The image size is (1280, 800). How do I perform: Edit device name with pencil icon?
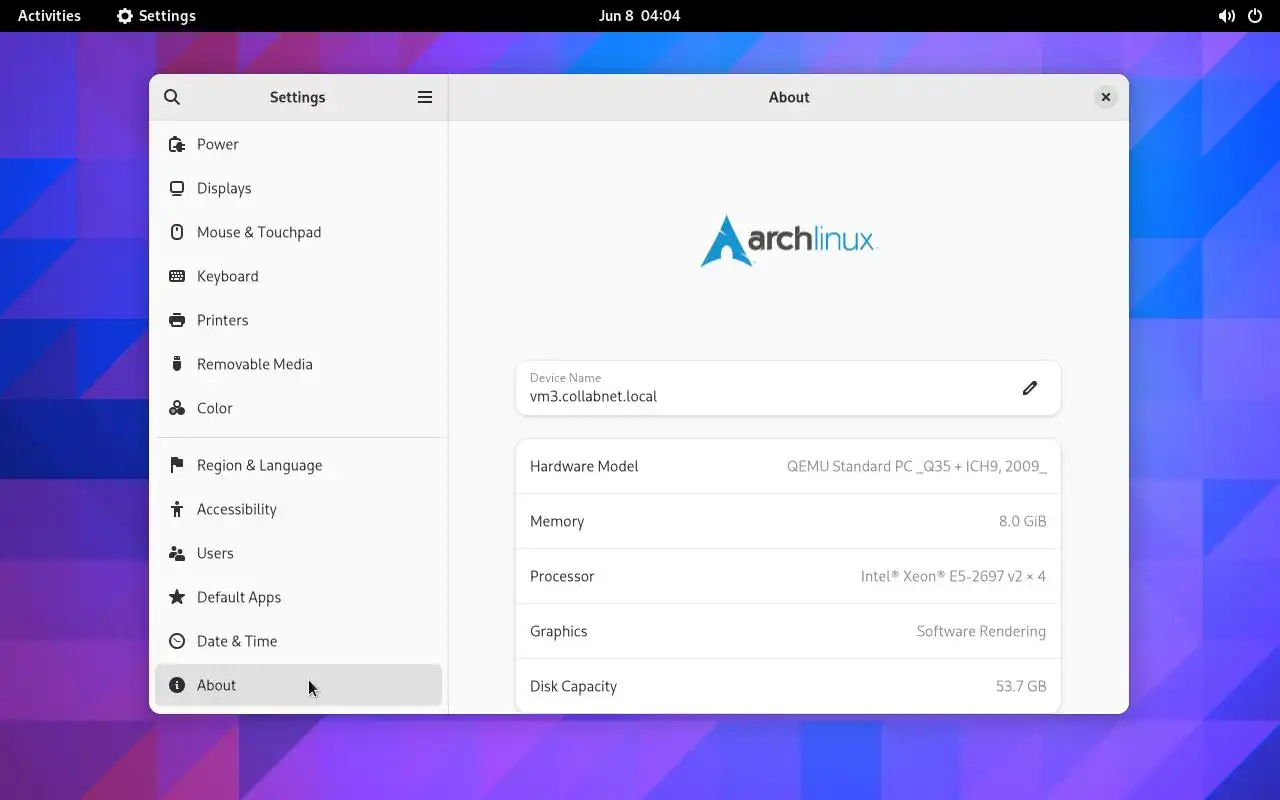[x=1030, y=388]
